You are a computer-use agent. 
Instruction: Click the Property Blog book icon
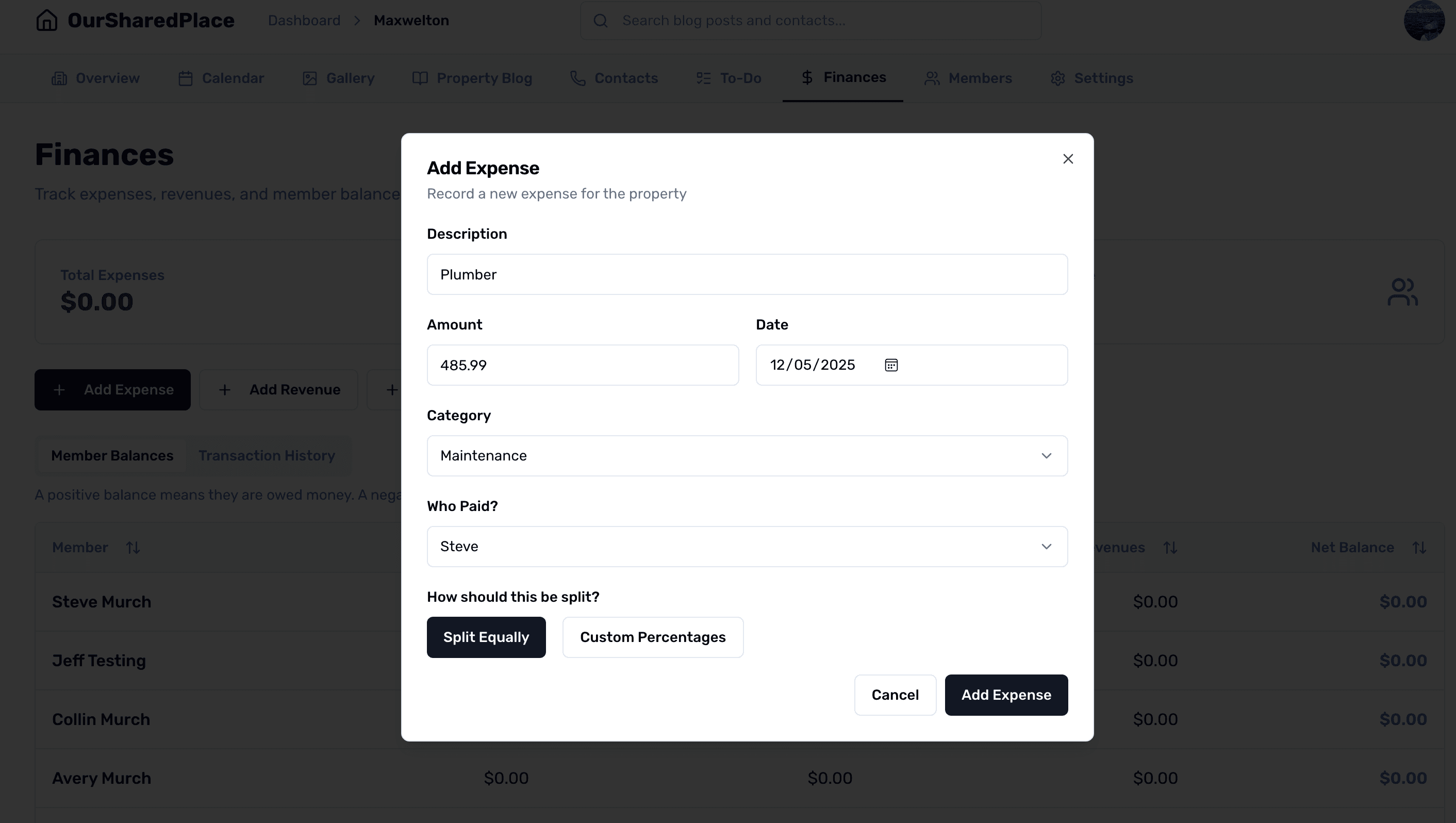[x=421, y=78]
